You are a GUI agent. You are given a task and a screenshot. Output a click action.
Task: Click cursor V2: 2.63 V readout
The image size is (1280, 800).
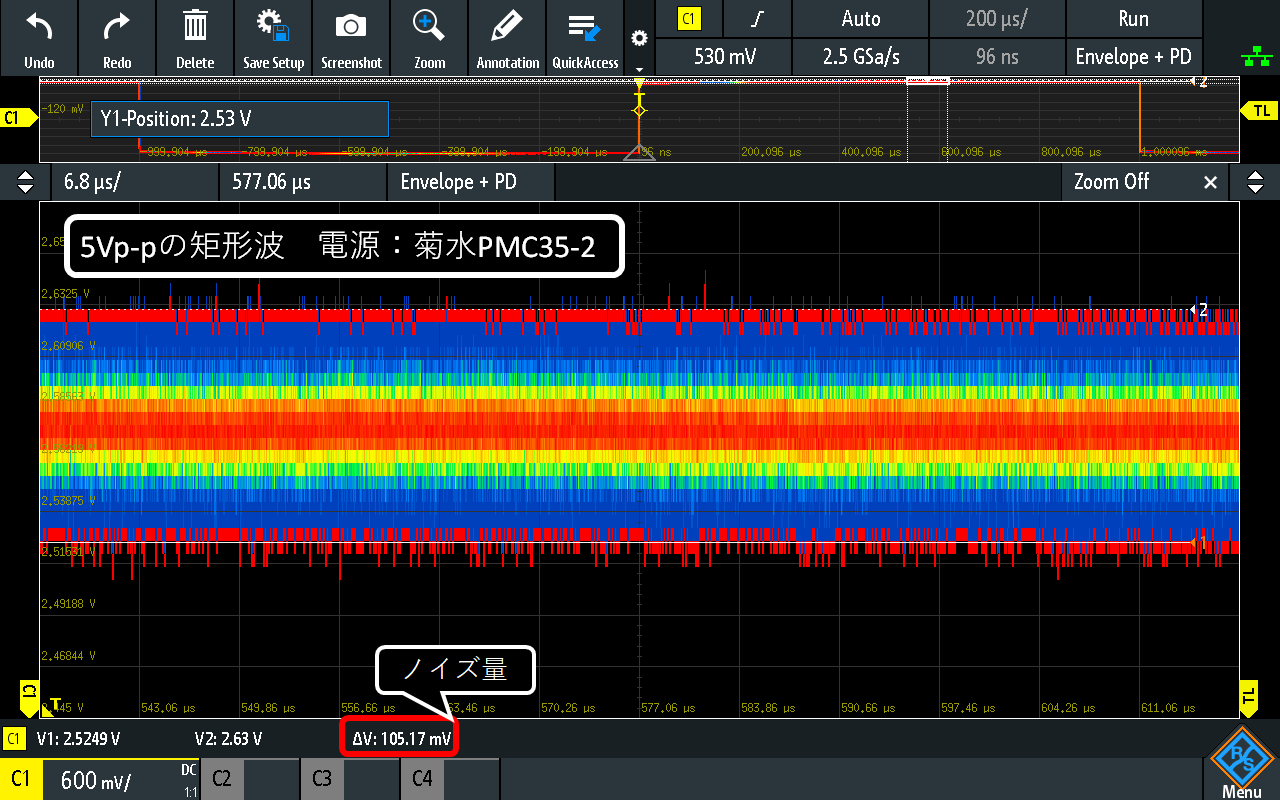pyautogui.click(x=228, y=739)
